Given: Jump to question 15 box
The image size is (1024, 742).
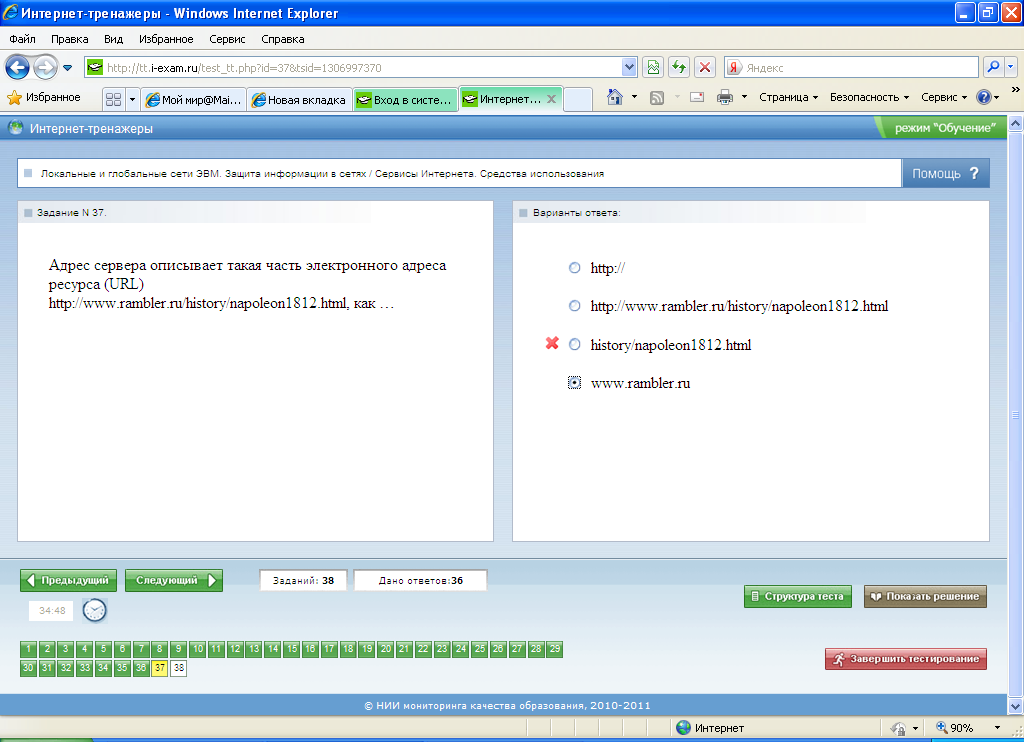Looking at the screenshot, I should [x=291, y=649].
